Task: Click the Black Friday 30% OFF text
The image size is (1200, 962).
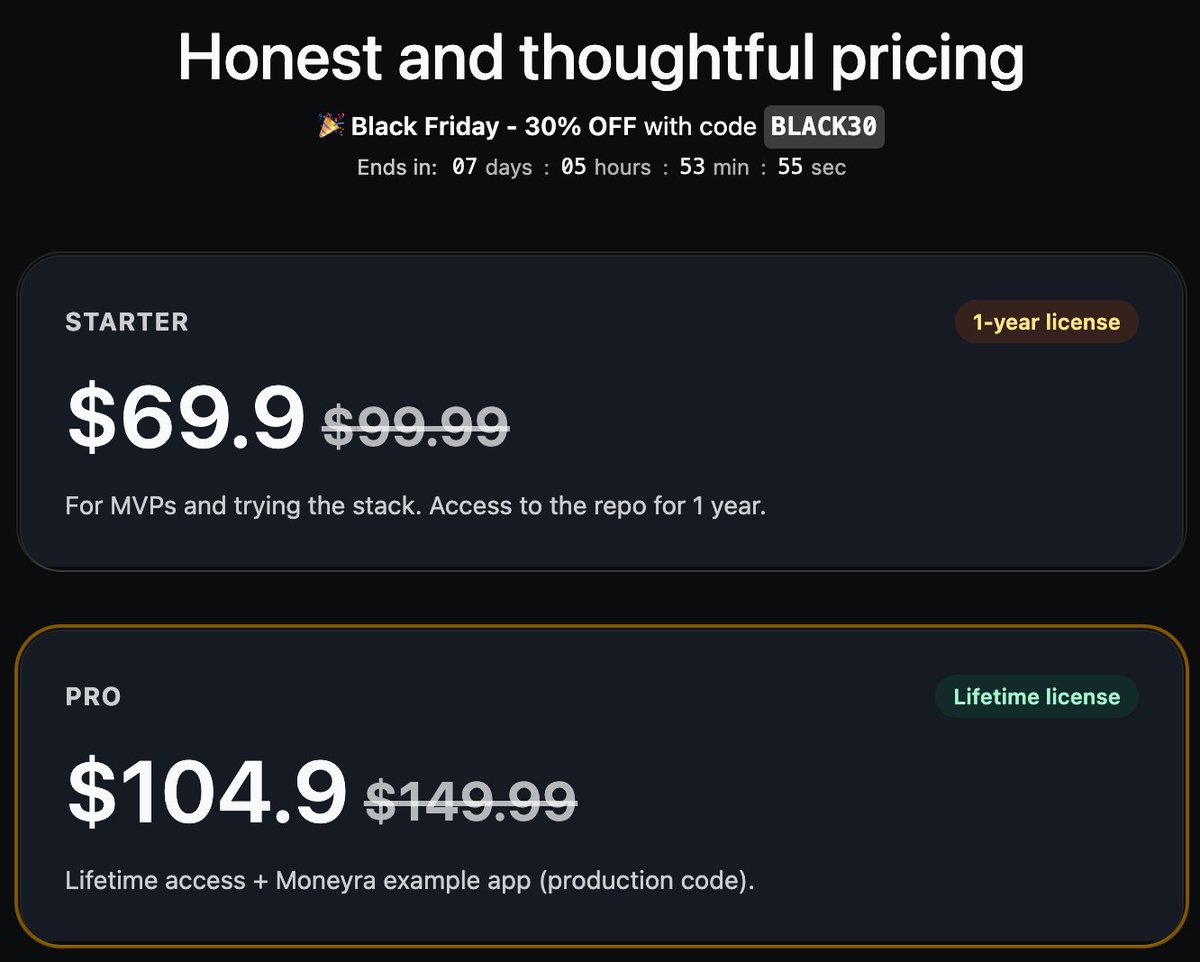Action: [x=494, y=127]
